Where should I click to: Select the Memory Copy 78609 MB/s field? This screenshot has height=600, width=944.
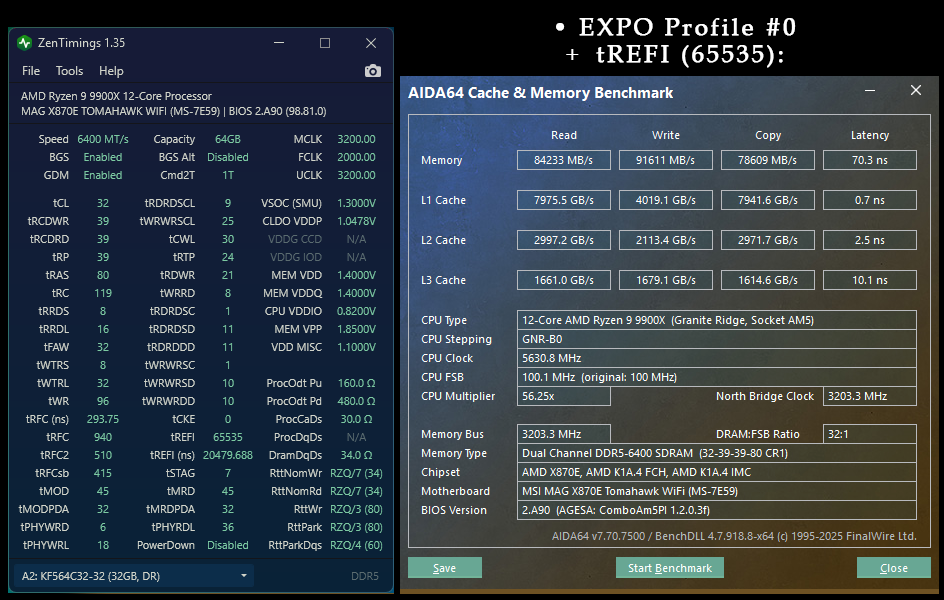coord(768,160)
